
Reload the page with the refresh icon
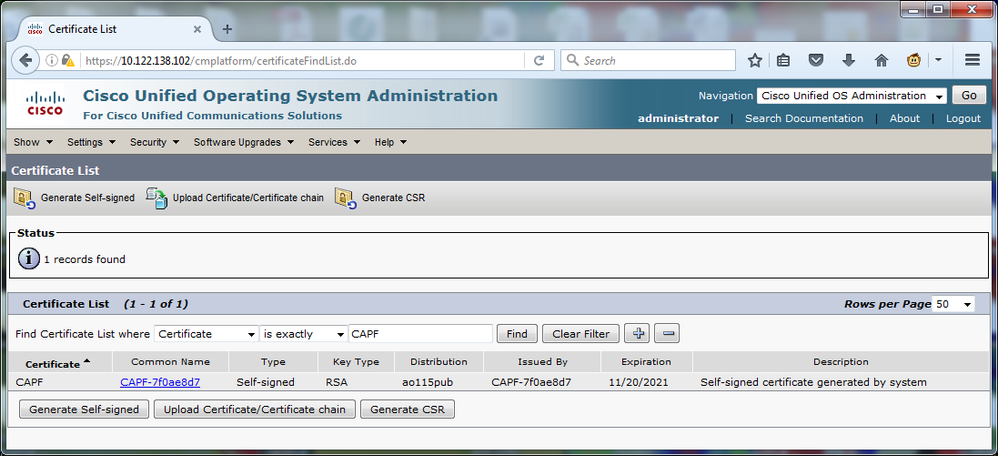539,61
